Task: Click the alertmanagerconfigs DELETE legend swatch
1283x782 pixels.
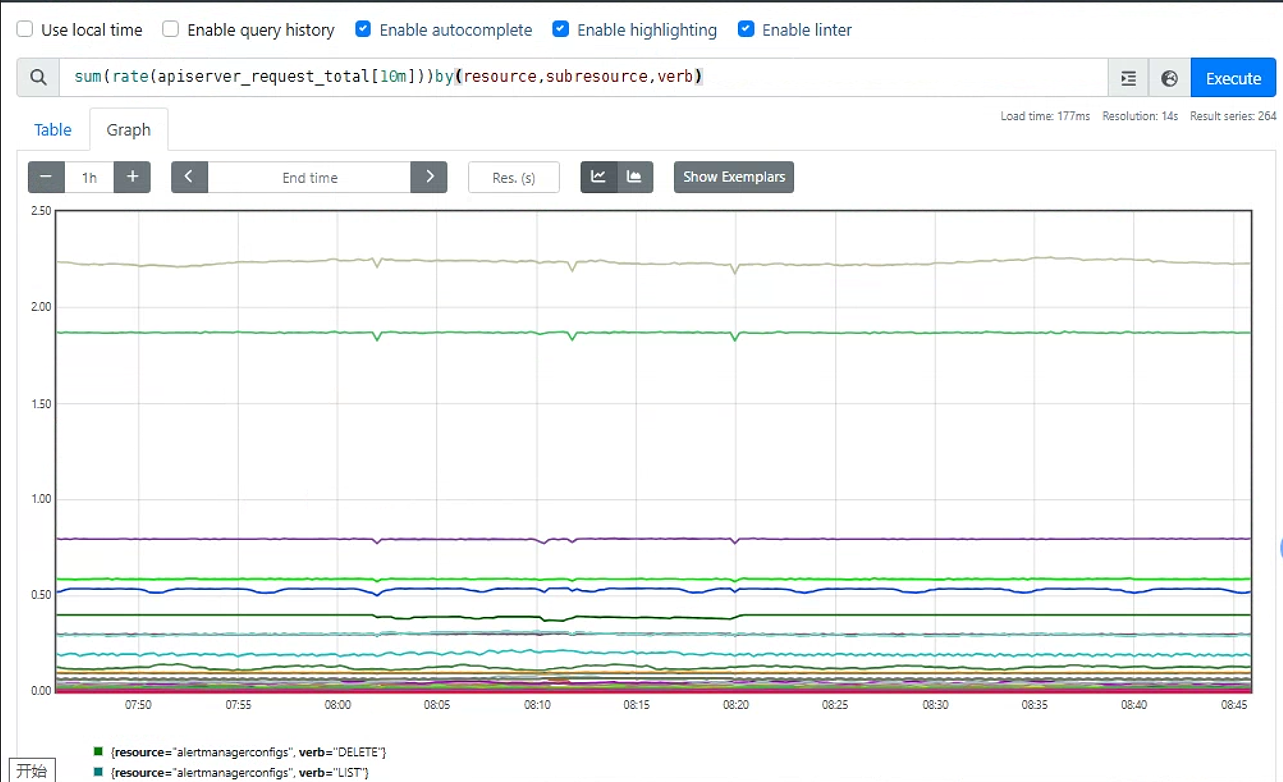Action: [x=98, y=751]
